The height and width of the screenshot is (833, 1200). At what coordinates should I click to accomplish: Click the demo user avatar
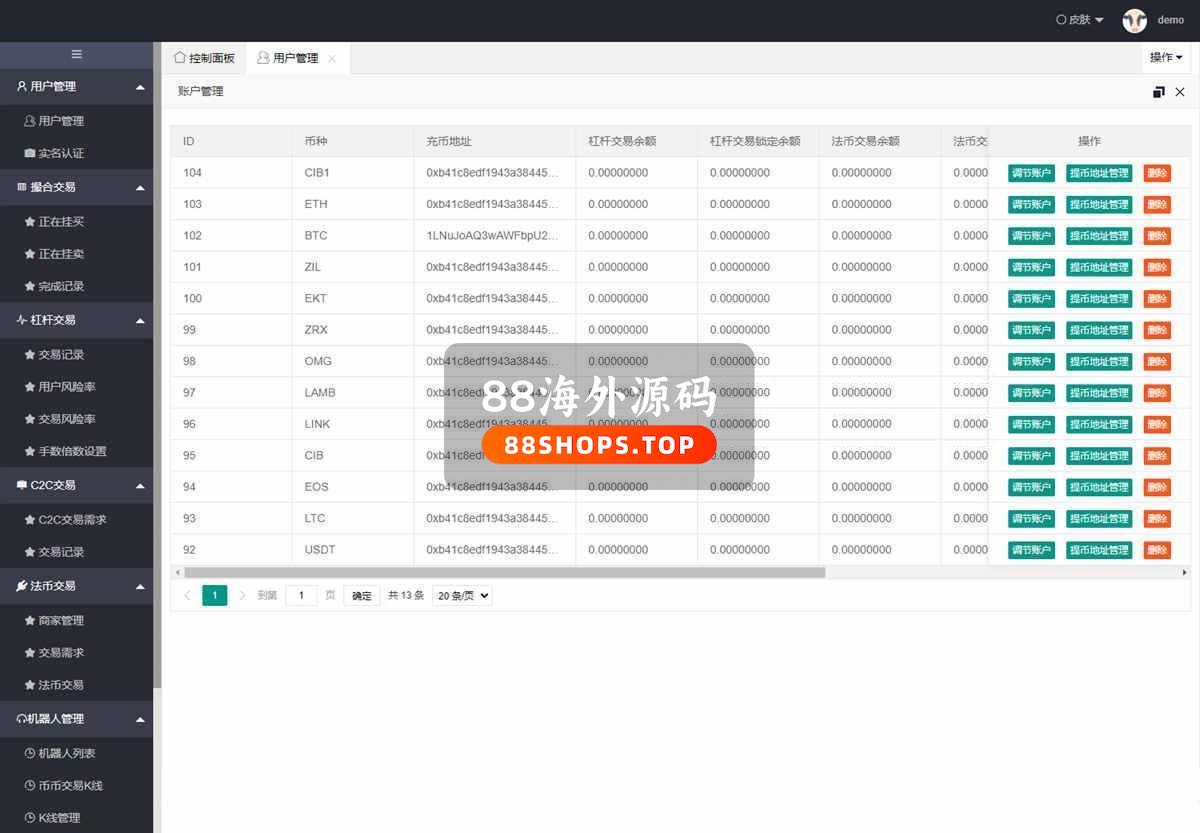coord(1134,20)
